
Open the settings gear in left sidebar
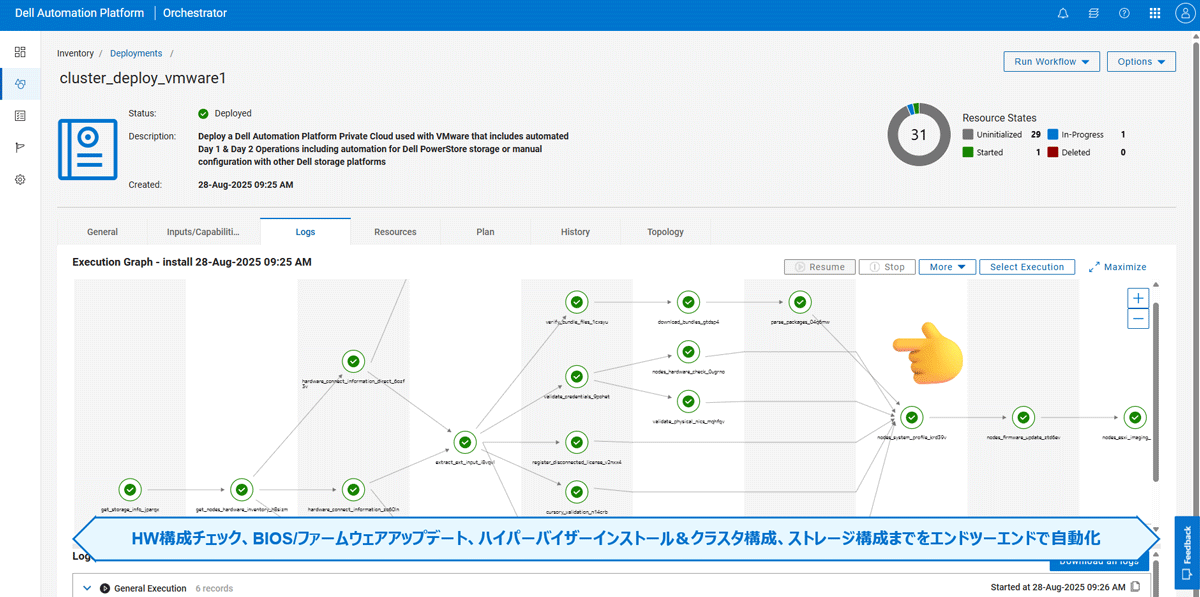(20, 180)
